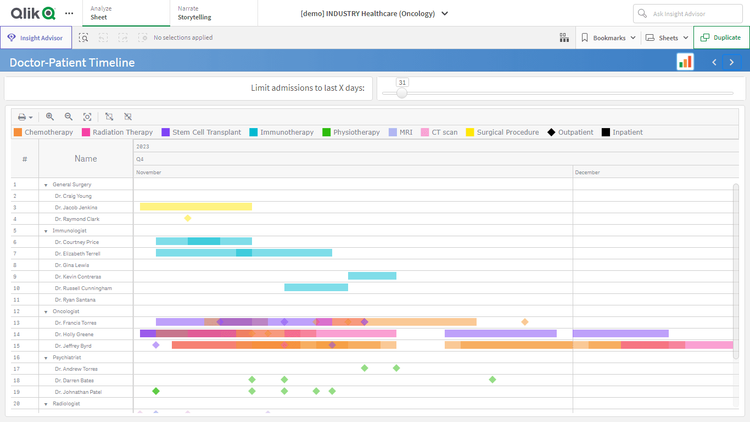Click the zoom out magnifier icon

click(x=68, y=117)
